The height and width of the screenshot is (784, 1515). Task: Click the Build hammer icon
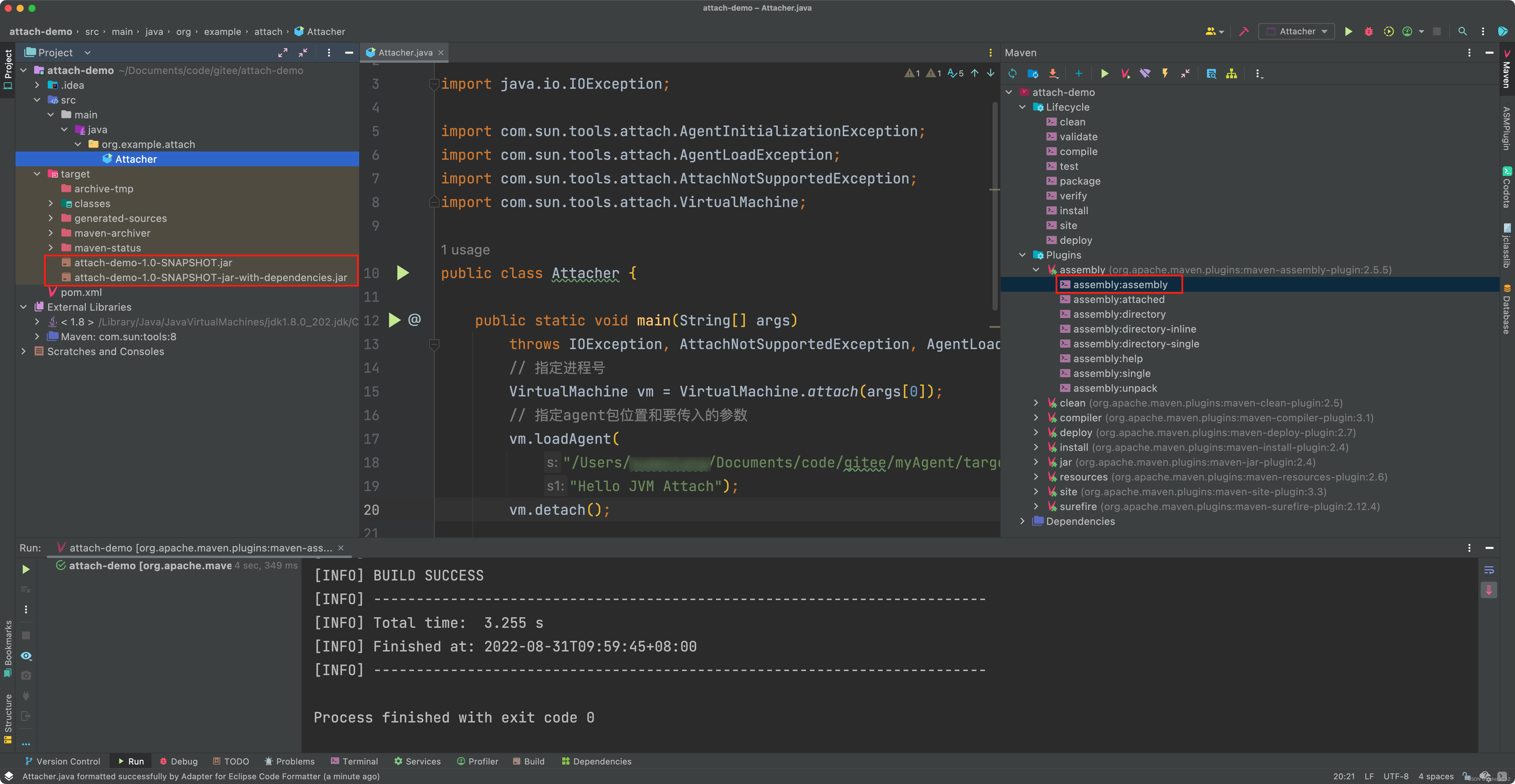point(1243,32)
